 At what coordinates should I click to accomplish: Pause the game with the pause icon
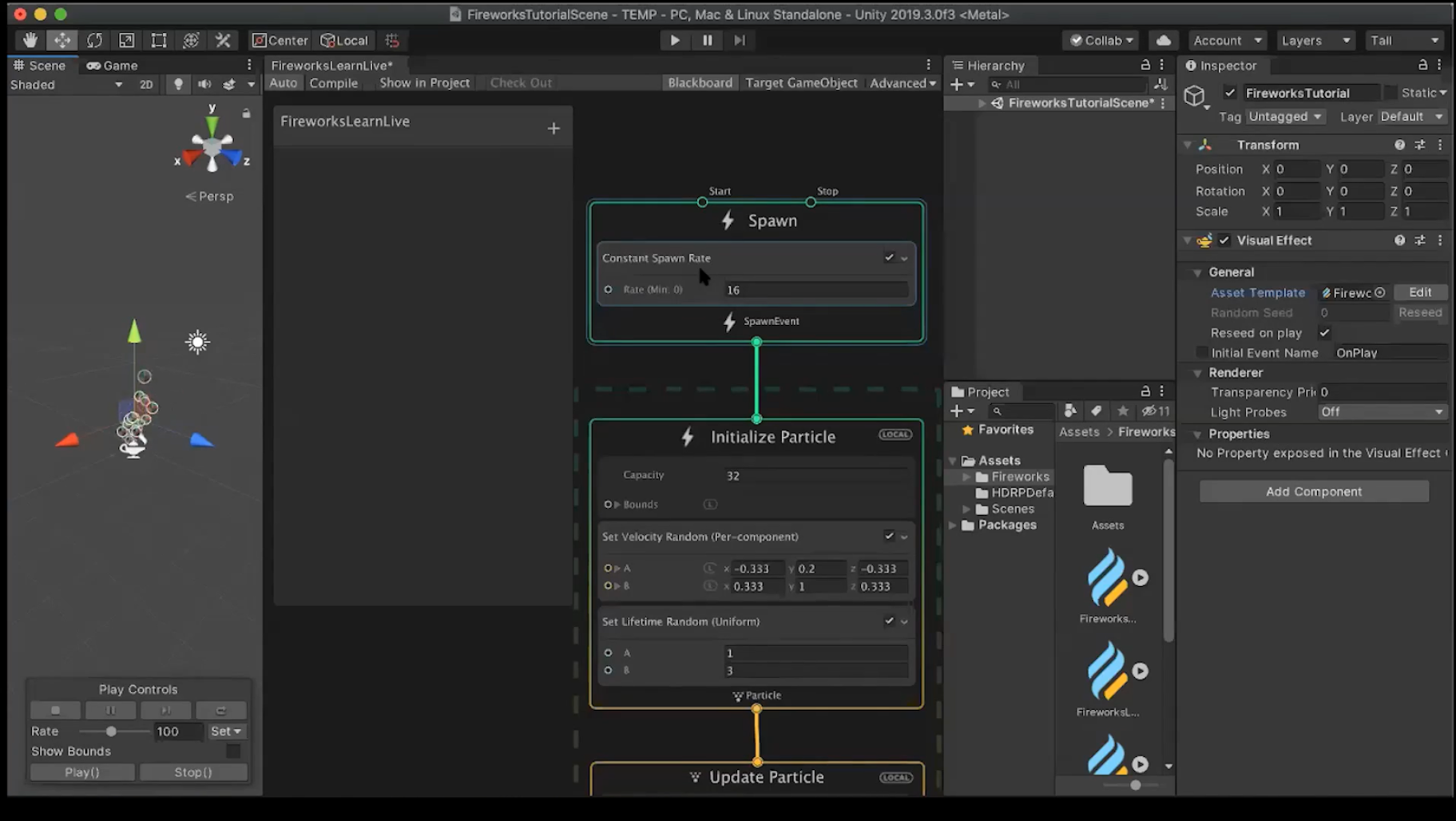pyautogui.click(x=707, y=40)
